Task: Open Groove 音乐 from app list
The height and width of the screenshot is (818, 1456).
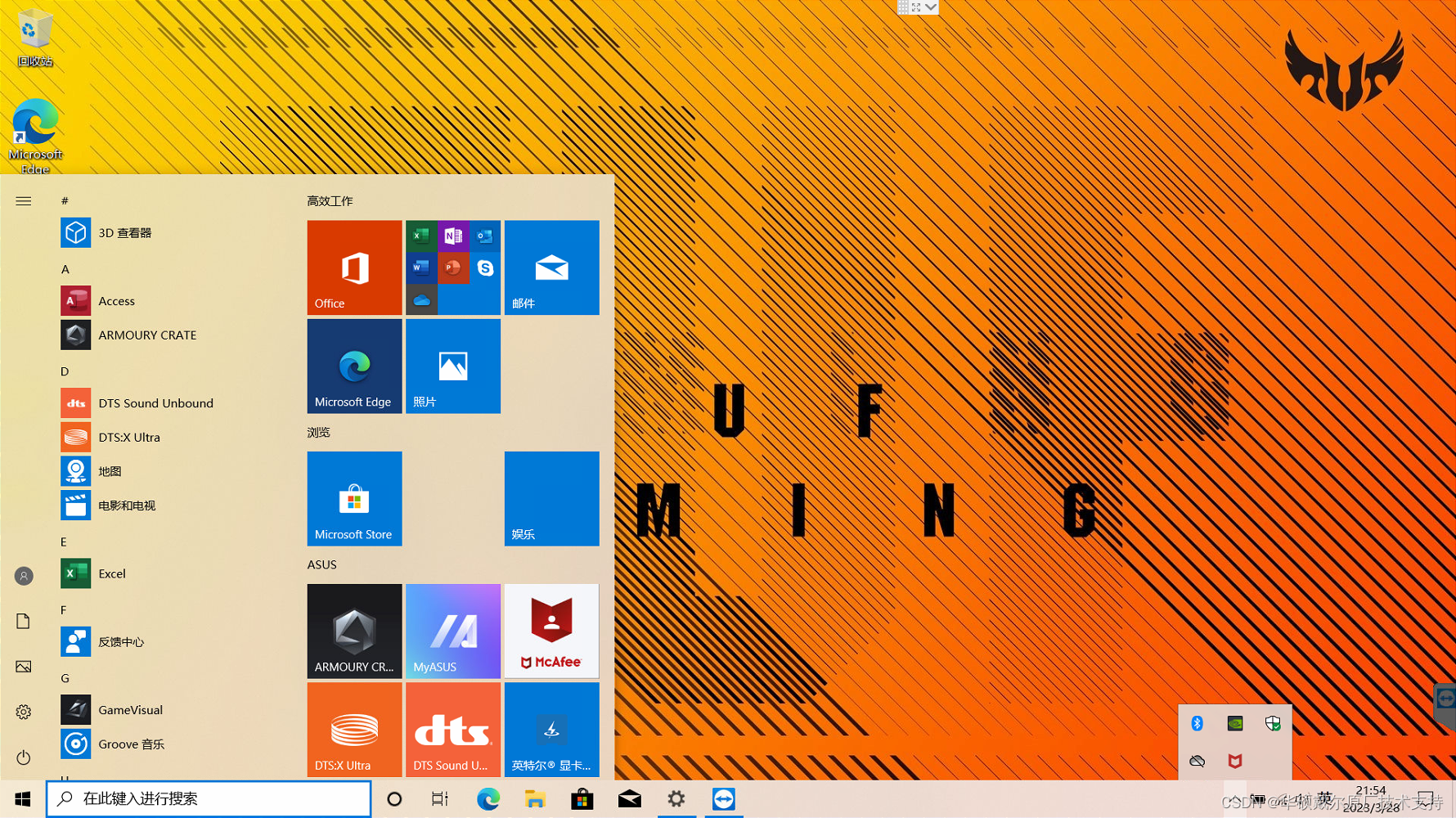Action: point(172,744)
